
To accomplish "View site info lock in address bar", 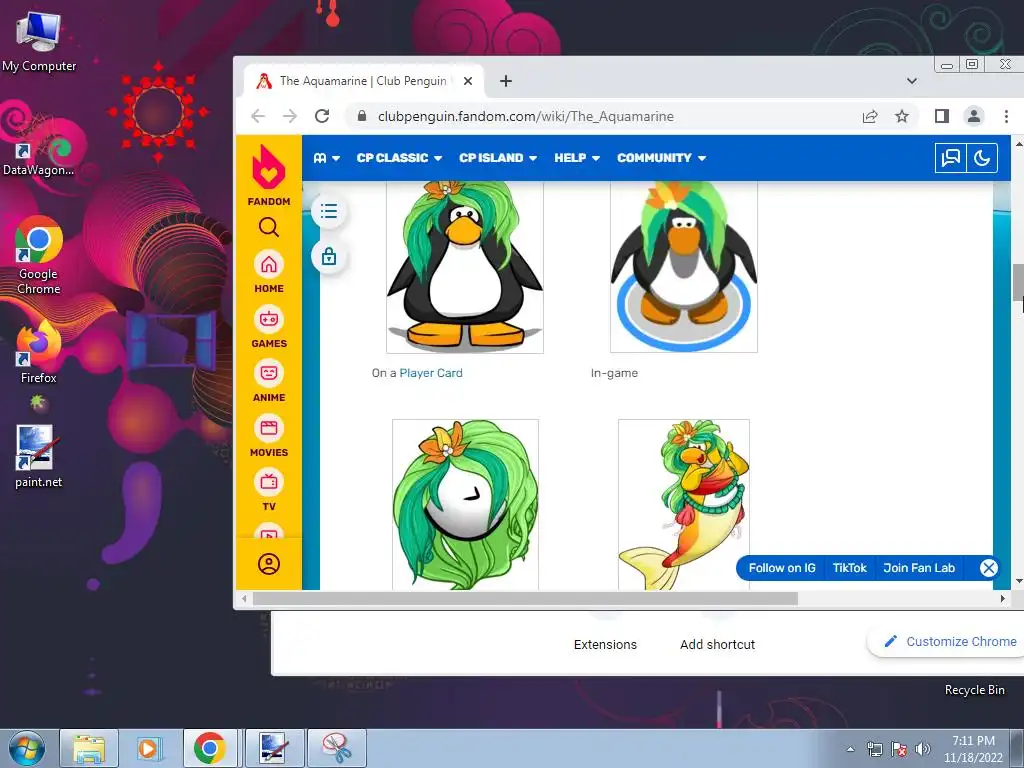I will tap(362, 116).
